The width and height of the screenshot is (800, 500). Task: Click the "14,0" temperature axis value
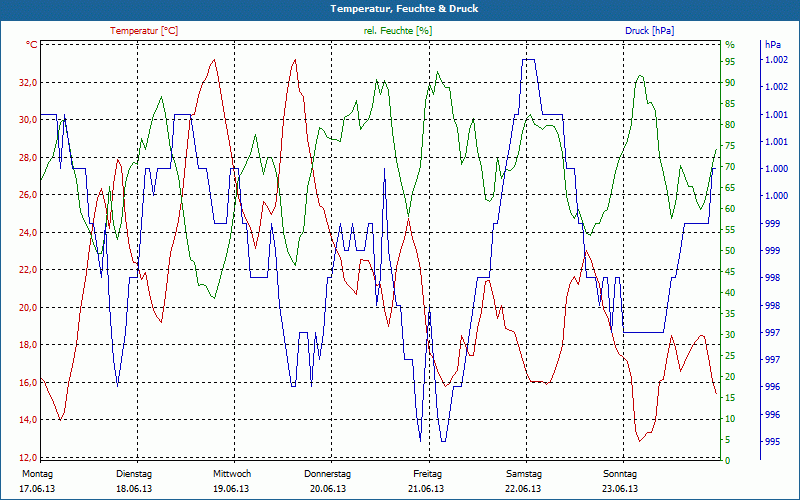(28, 420)
